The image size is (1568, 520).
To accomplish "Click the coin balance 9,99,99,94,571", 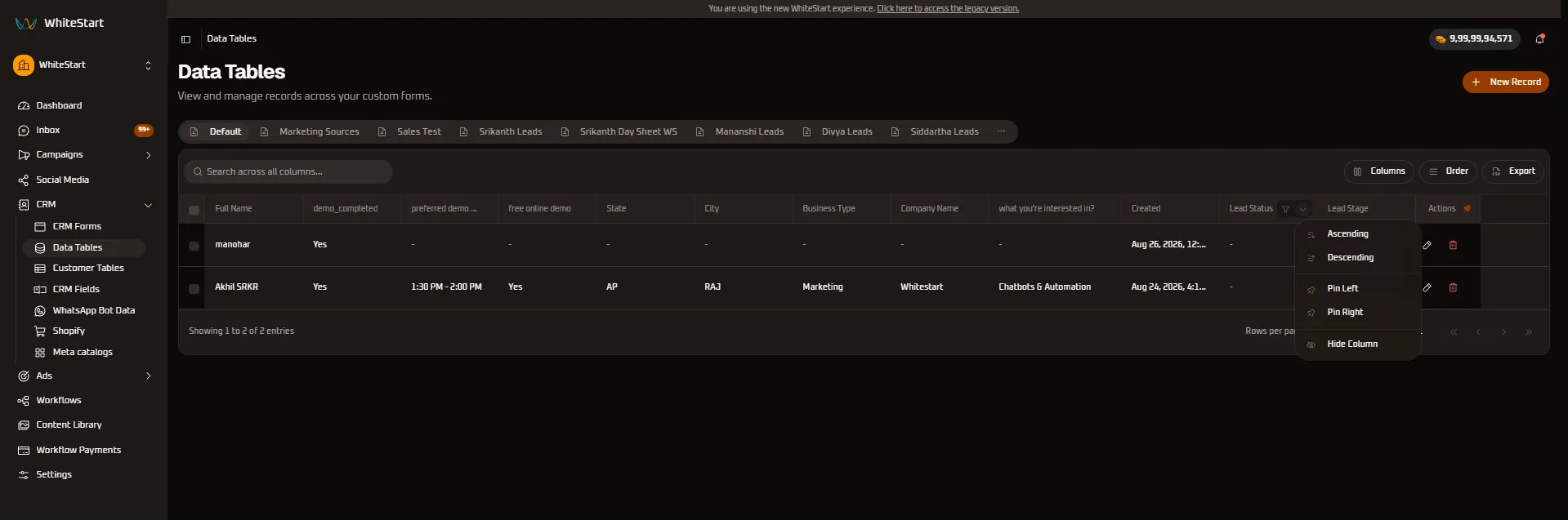I will pyautogui.click(x=1474, y=38).
